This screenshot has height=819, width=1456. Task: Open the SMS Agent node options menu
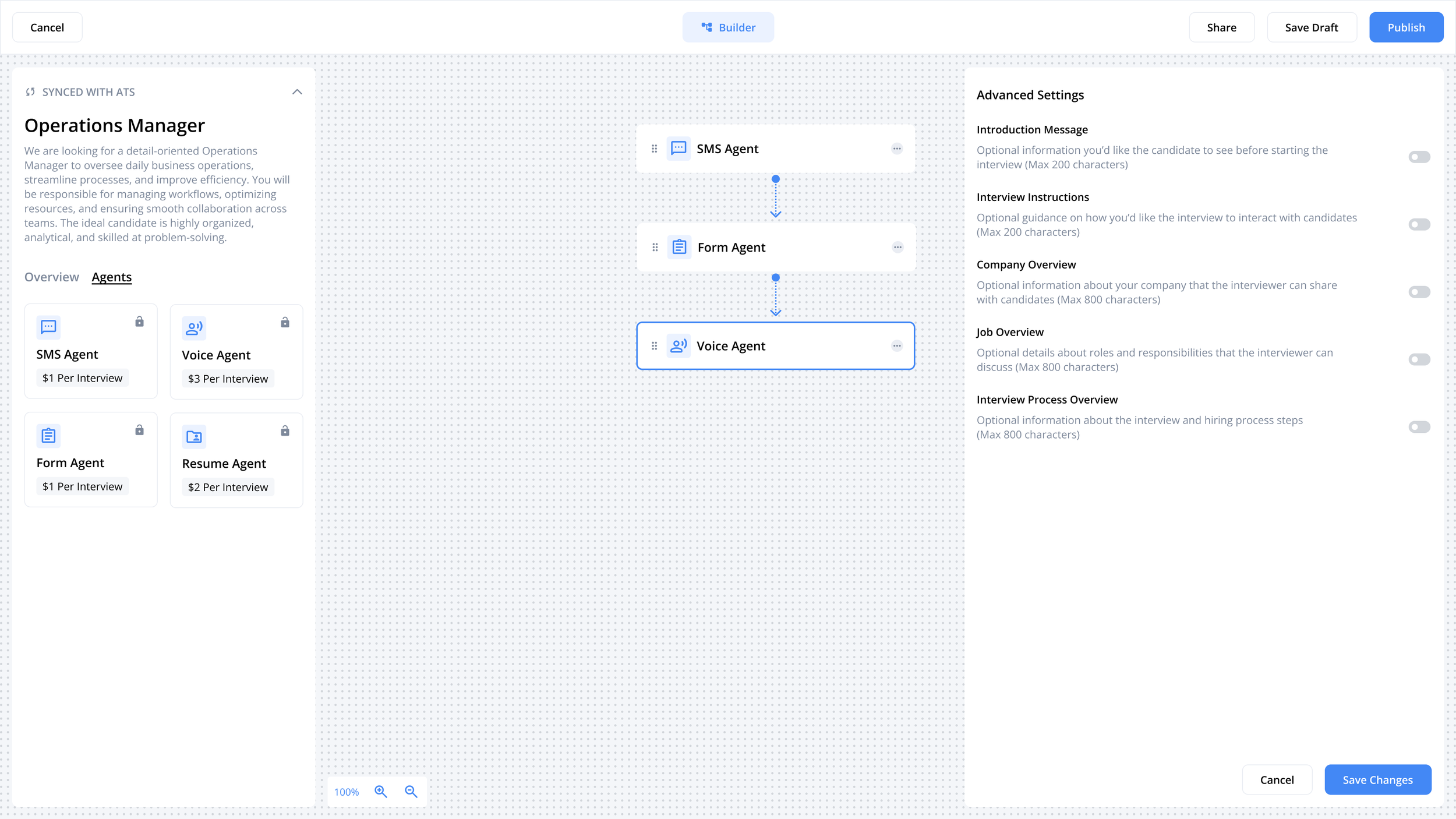pos(897,149)
